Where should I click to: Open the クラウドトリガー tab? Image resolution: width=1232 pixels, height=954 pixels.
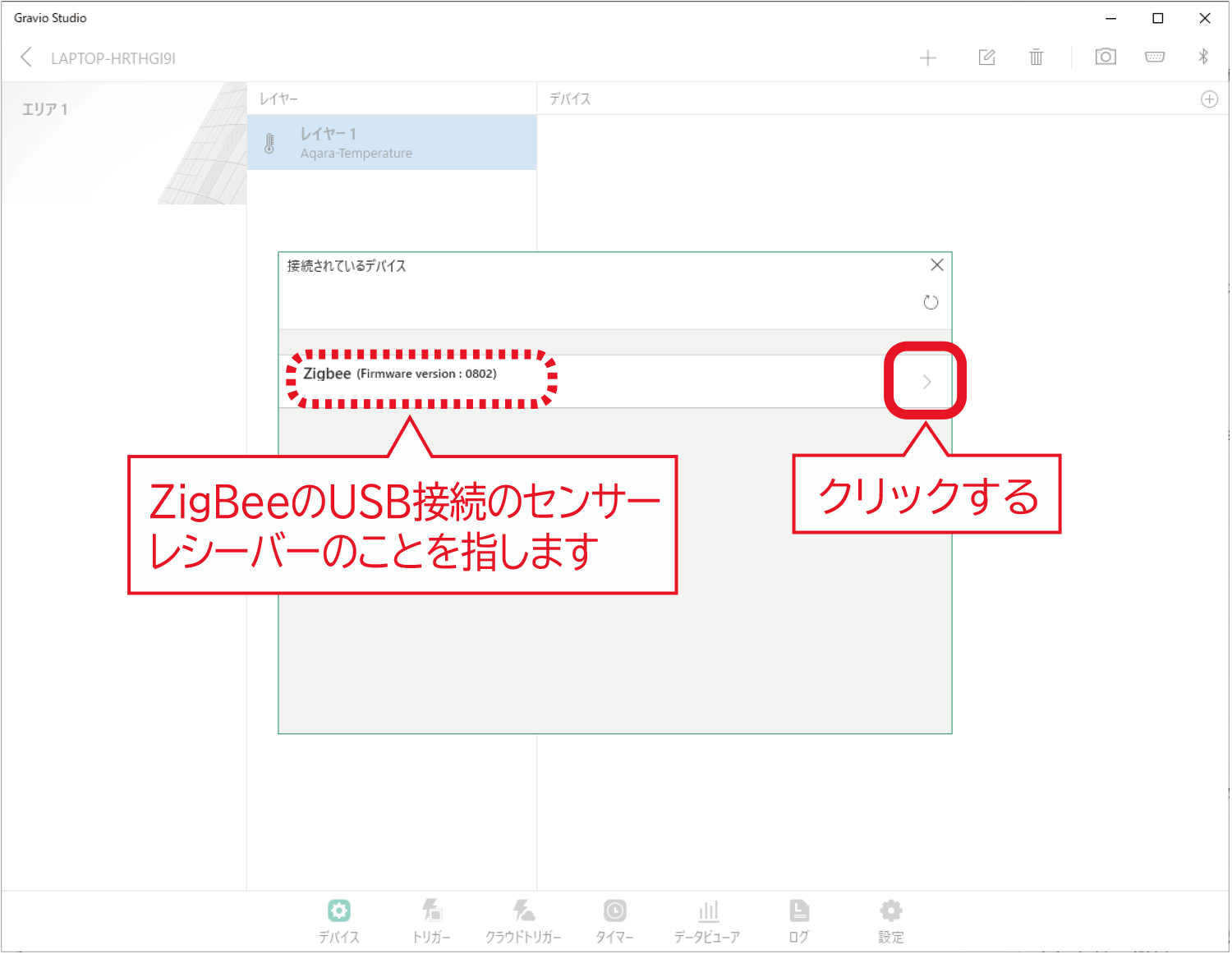pyautogui.click(x=523, y=921)
